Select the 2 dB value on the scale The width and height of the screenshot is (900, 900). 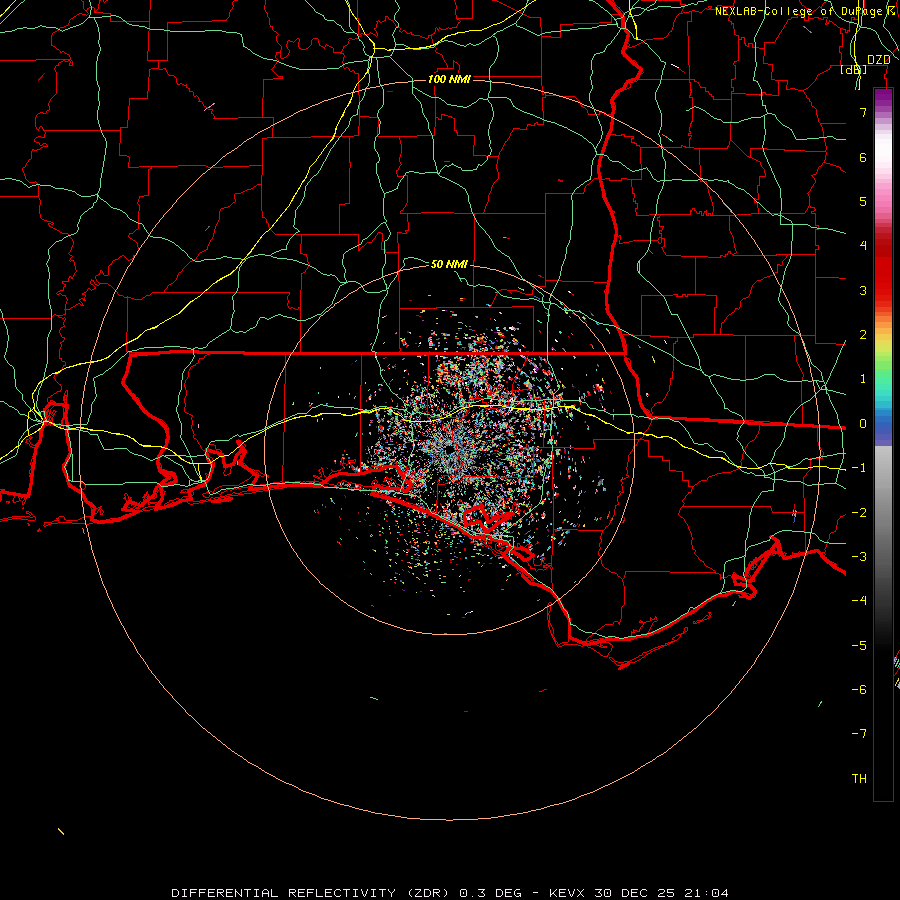pyautogui.click(x=863, y=335)
